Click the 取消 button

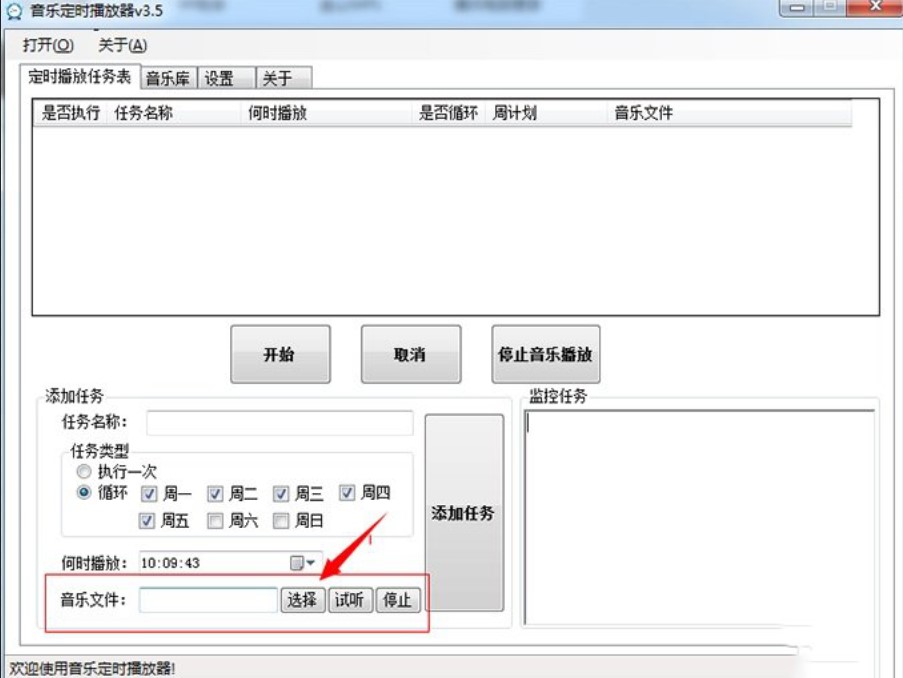pyautogui.click(x=411, y=354)
